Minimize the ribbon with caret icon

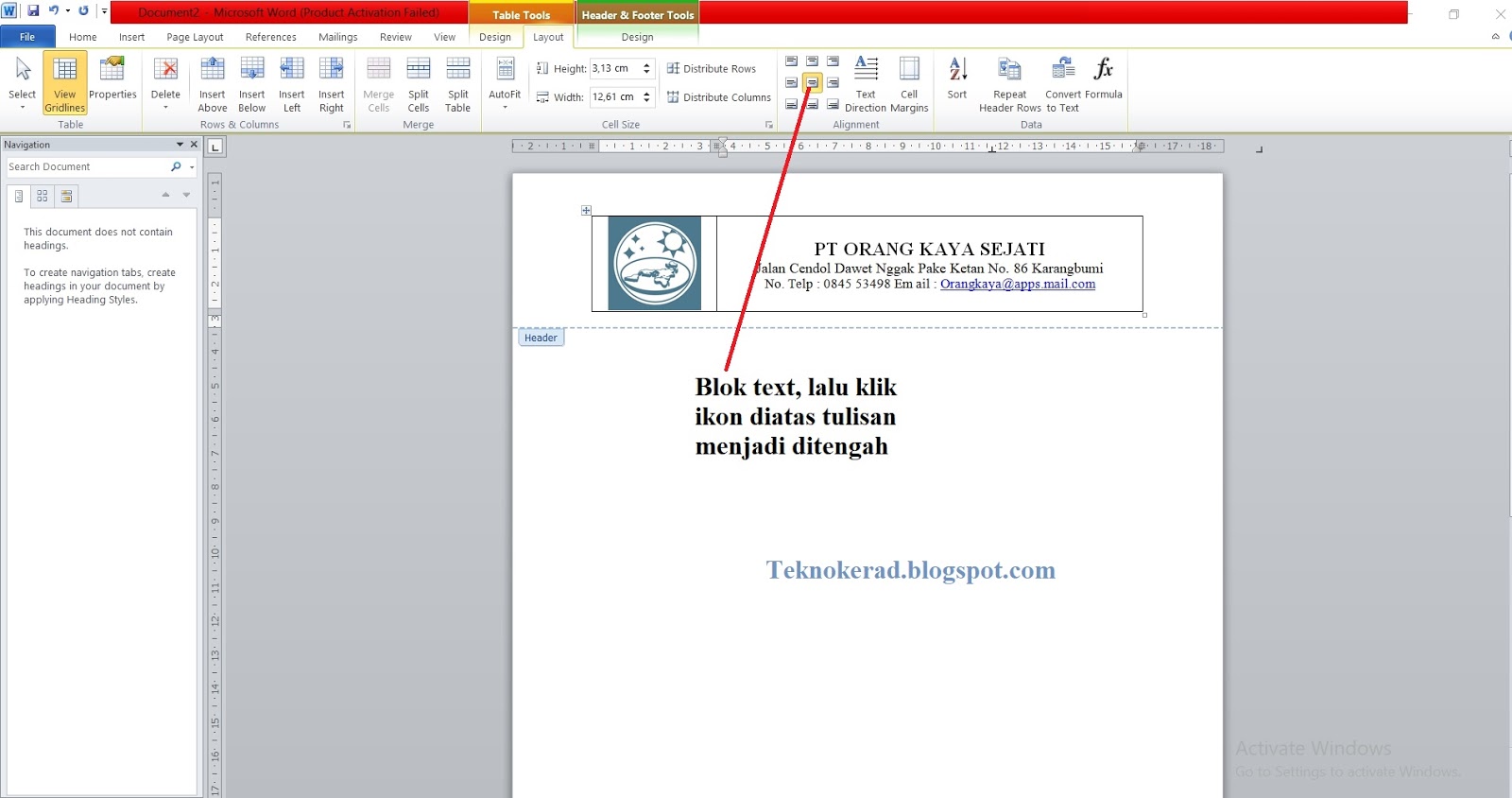pos(1495,37)
